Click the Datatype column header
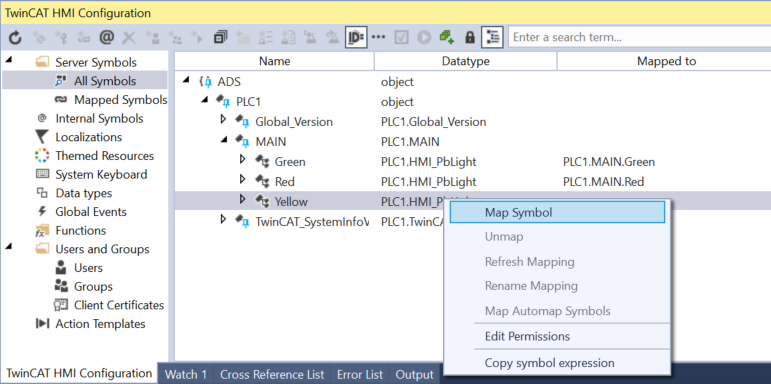The image size is (771, 384). pos(465,61)
